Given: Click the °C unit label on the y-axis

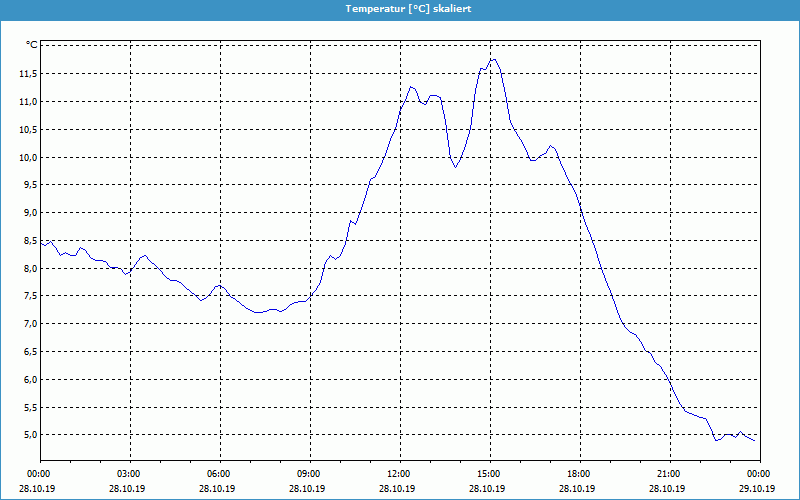Looking at the screenshot, I should pos(32,45).
